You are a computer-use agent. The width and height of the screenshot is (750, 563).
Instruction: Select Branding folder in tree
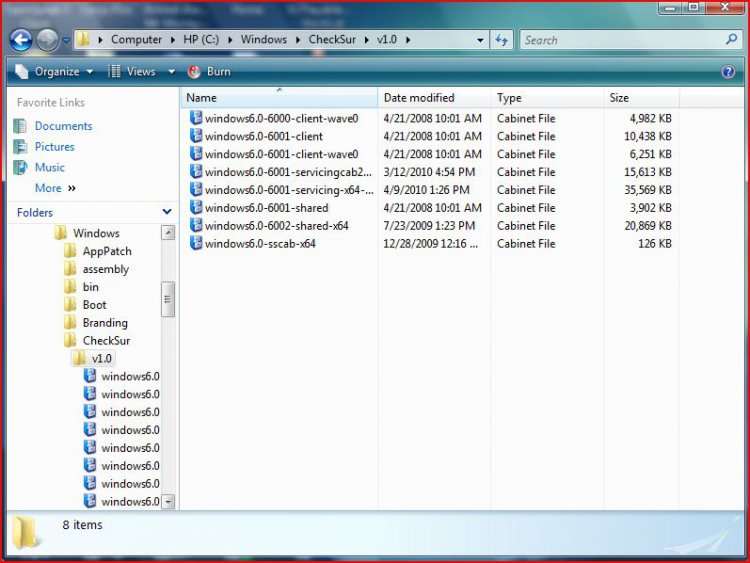(x=105, y=323)
